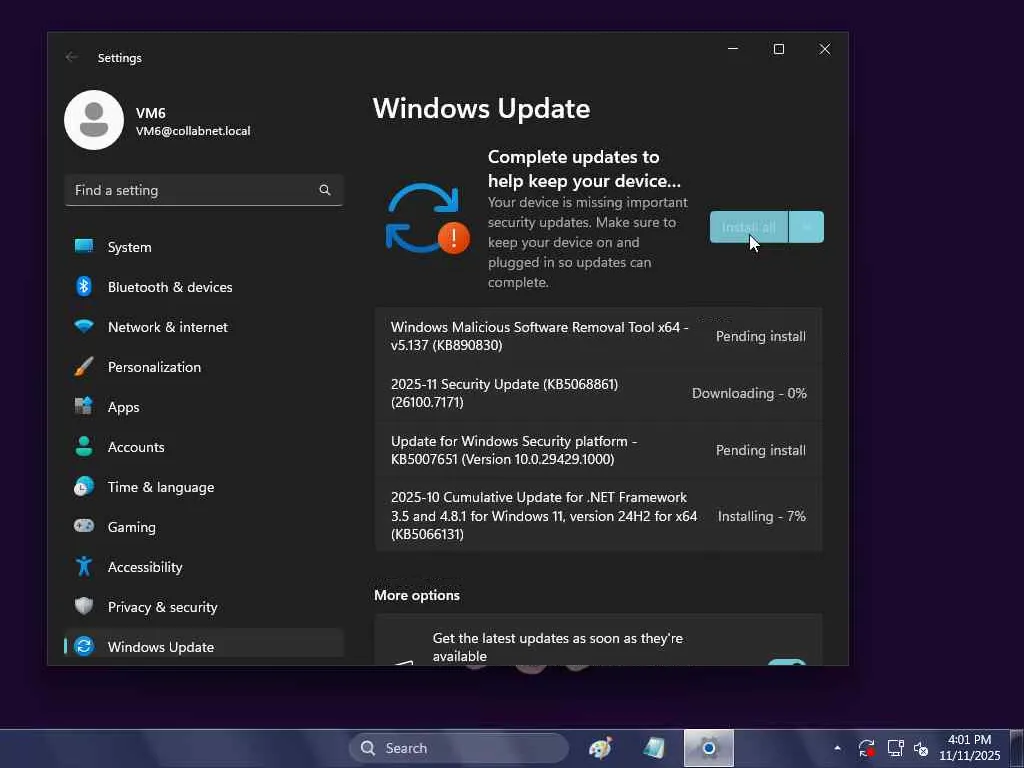Click the back arrow in Settings title bar

[x=72, y=57]
